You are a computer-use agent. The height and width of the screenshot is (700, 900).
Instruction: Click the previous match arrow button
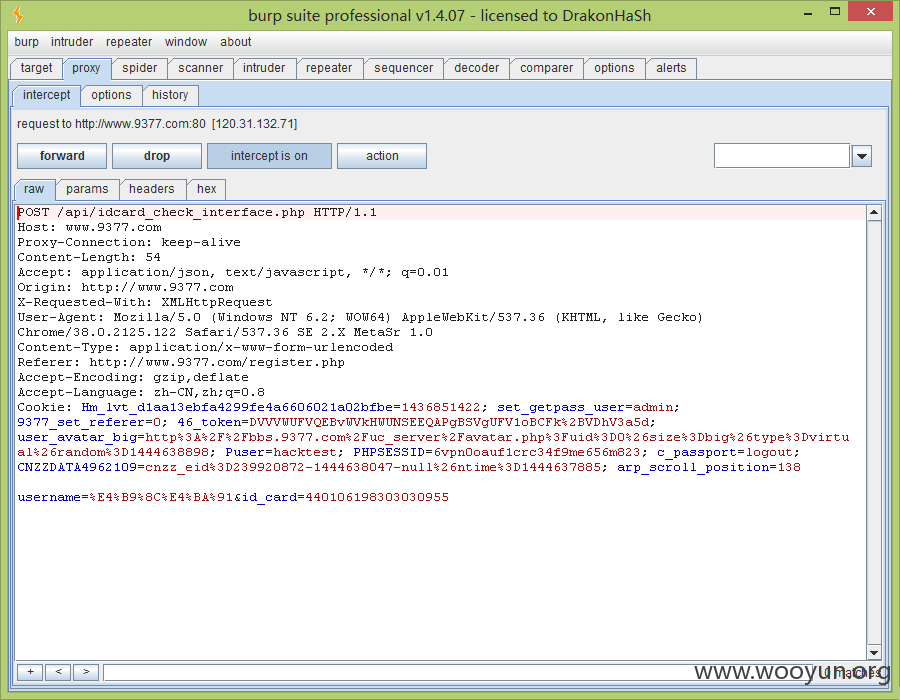pyautogui.click(x=58, y=672)
